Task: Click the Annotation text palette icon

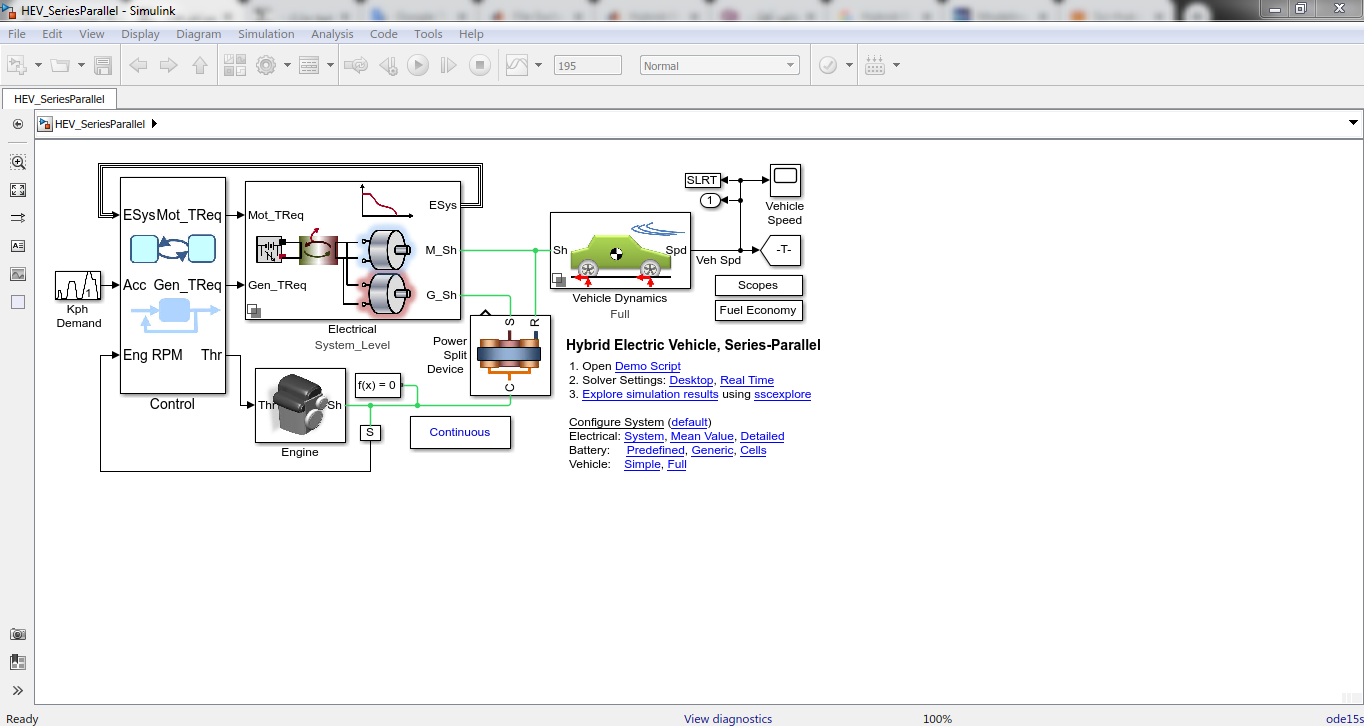Action: tap(18, 246)
